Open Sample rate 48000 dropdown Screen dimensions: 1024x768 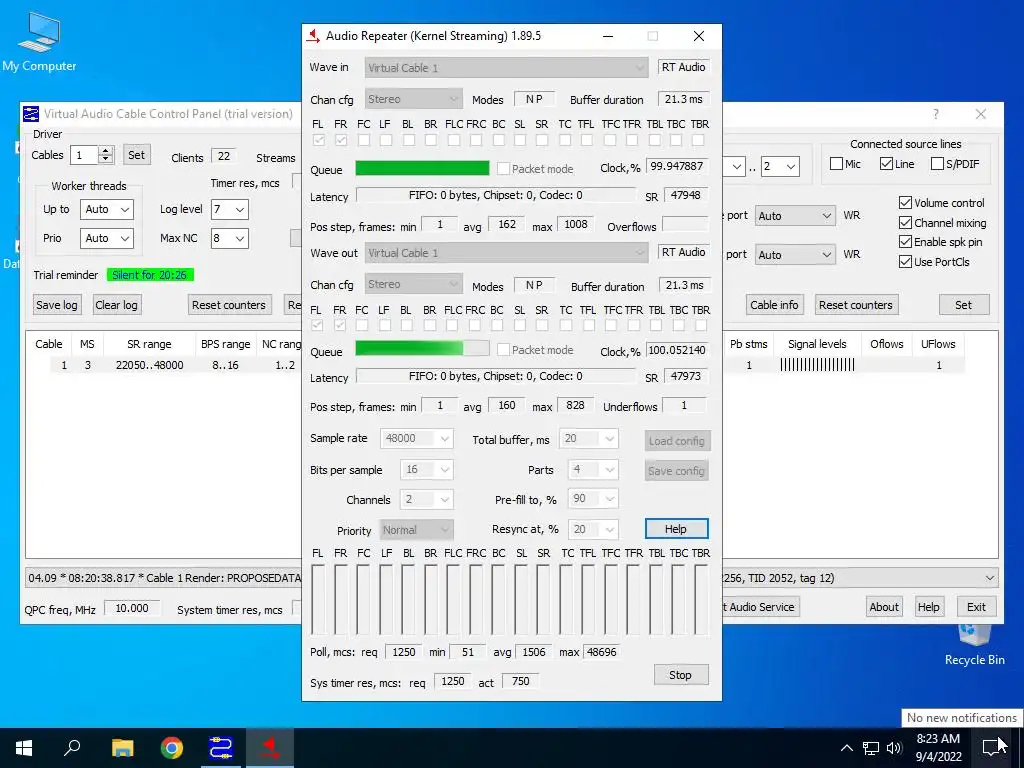point(417,438)
